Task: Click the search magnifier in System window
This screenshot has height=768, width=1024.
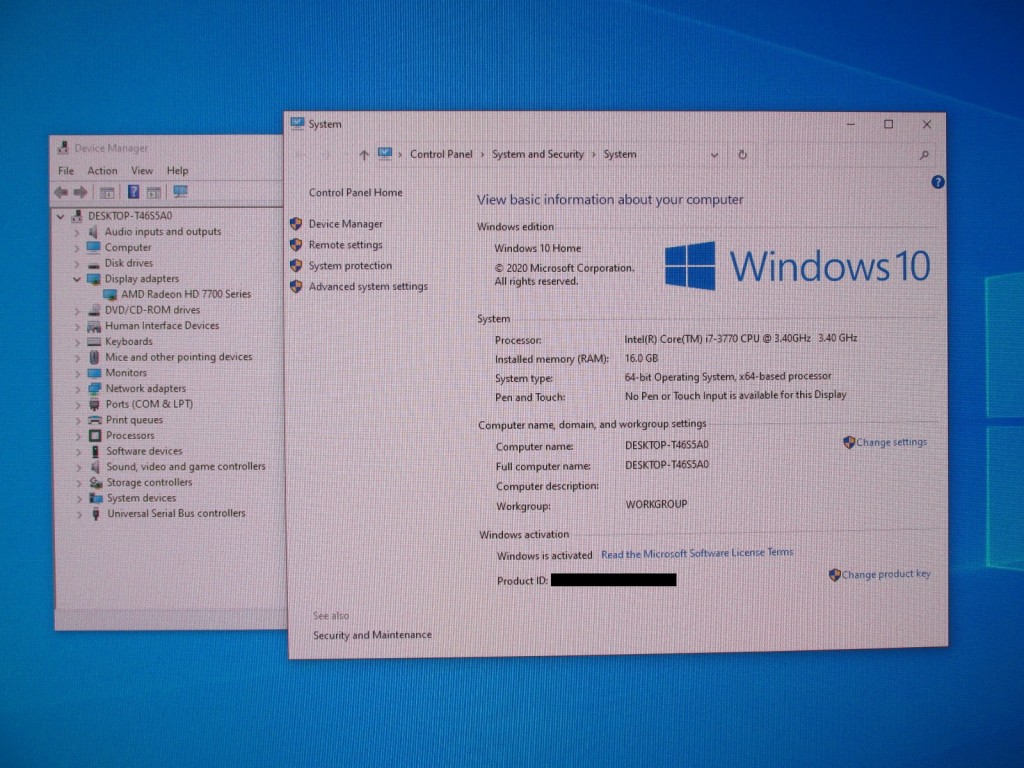Action: 924,155
